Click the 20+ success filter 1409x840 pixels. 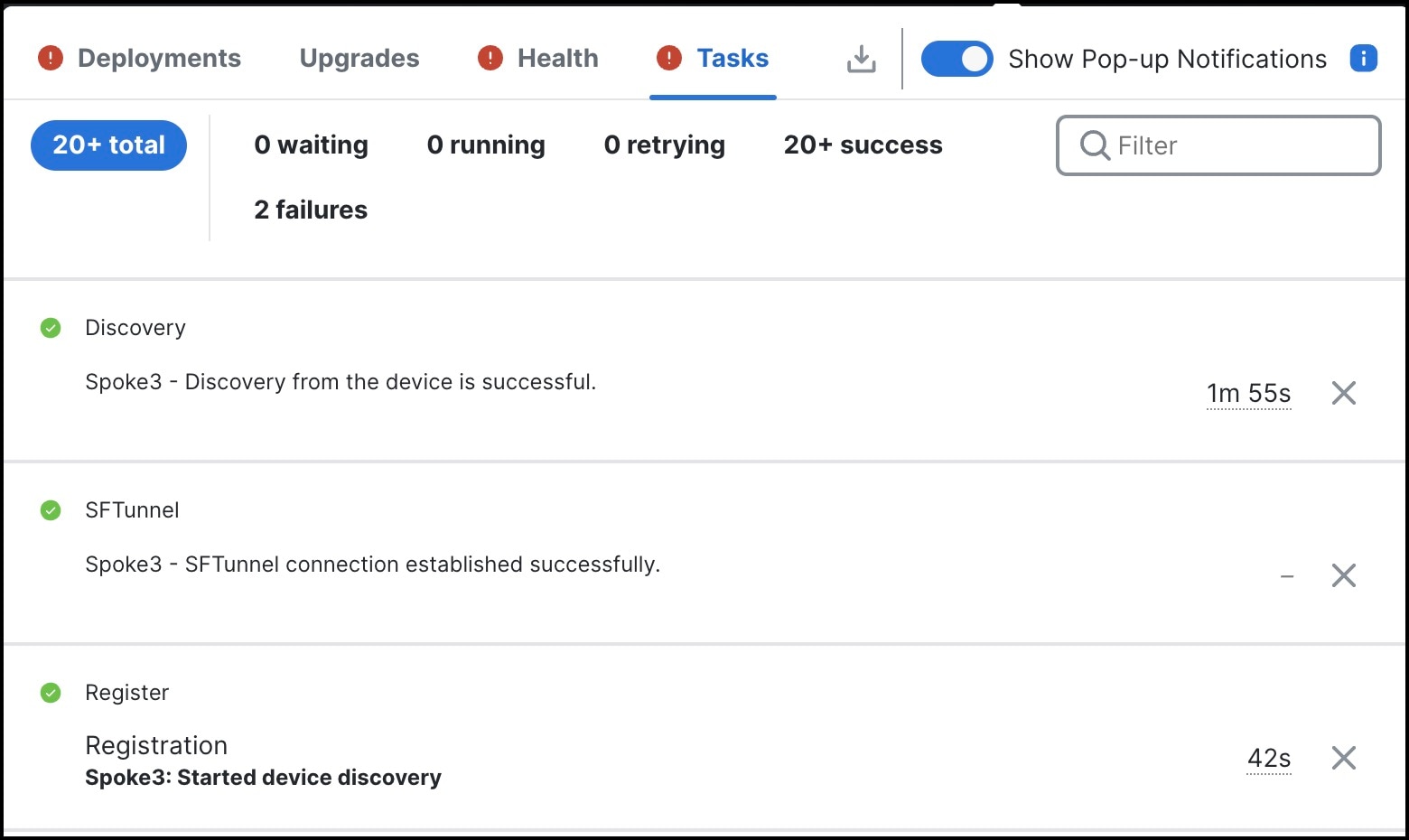click(x=863, y=145)
